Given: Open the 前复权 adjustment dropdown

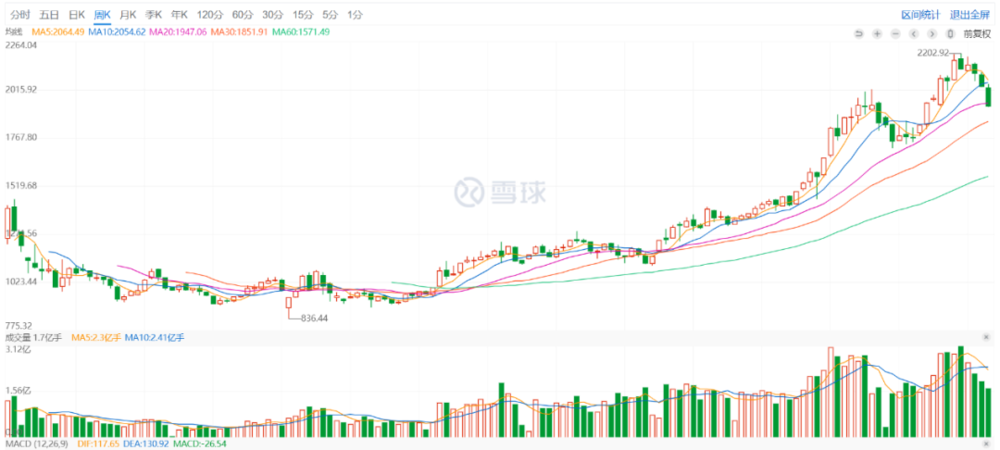Looking at the screenshot, I should (978, 34).
